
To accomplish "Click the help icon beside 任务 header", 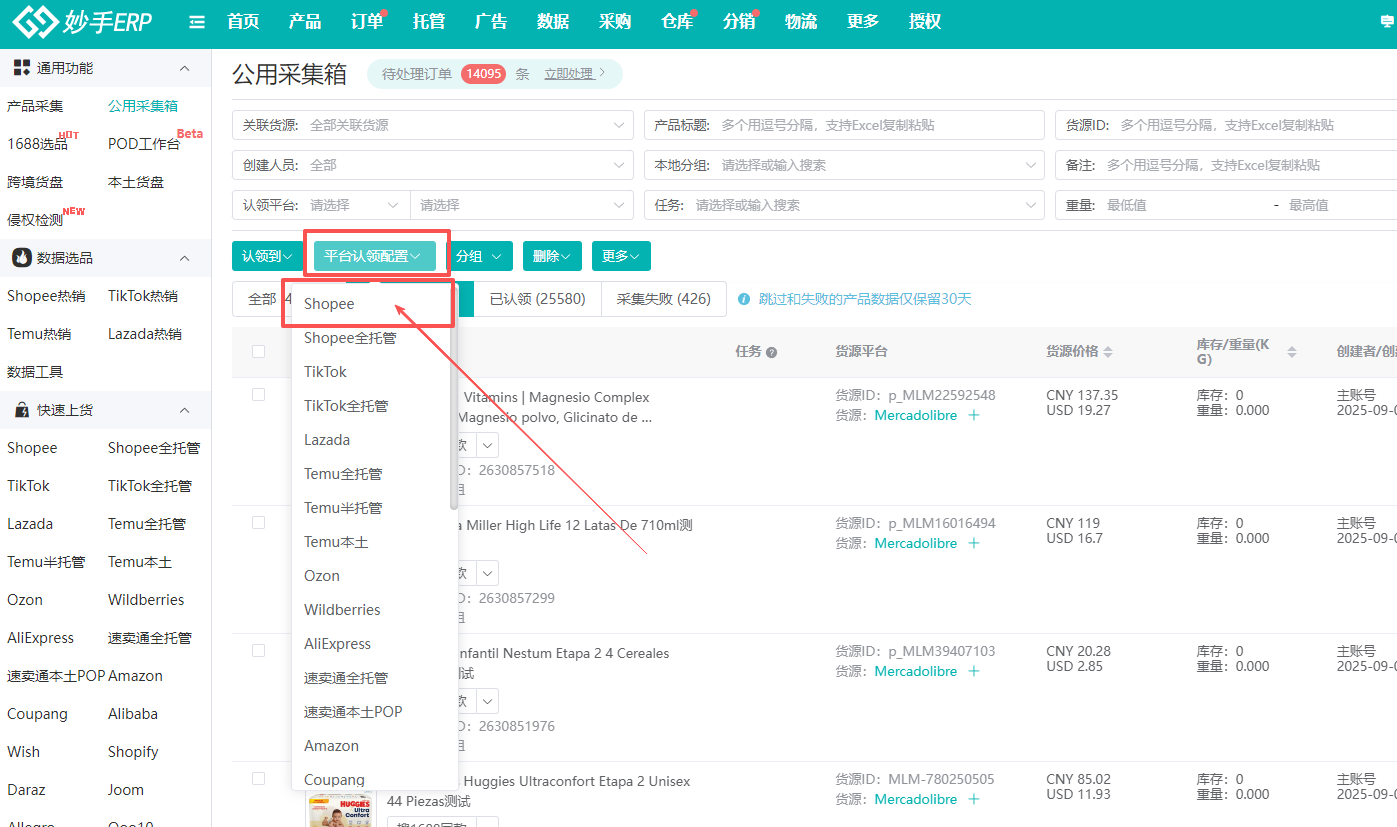I will (x=772, y=352).
